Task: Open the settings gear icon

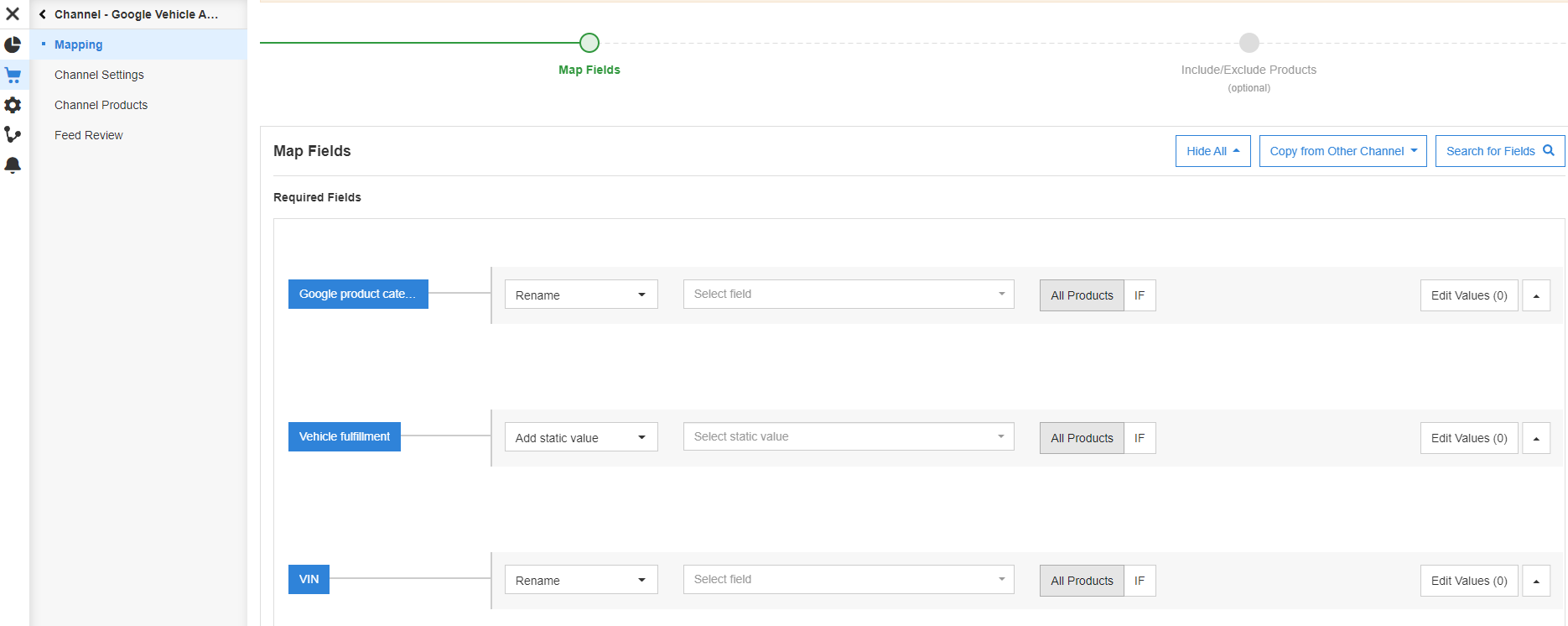Action: 13,105
